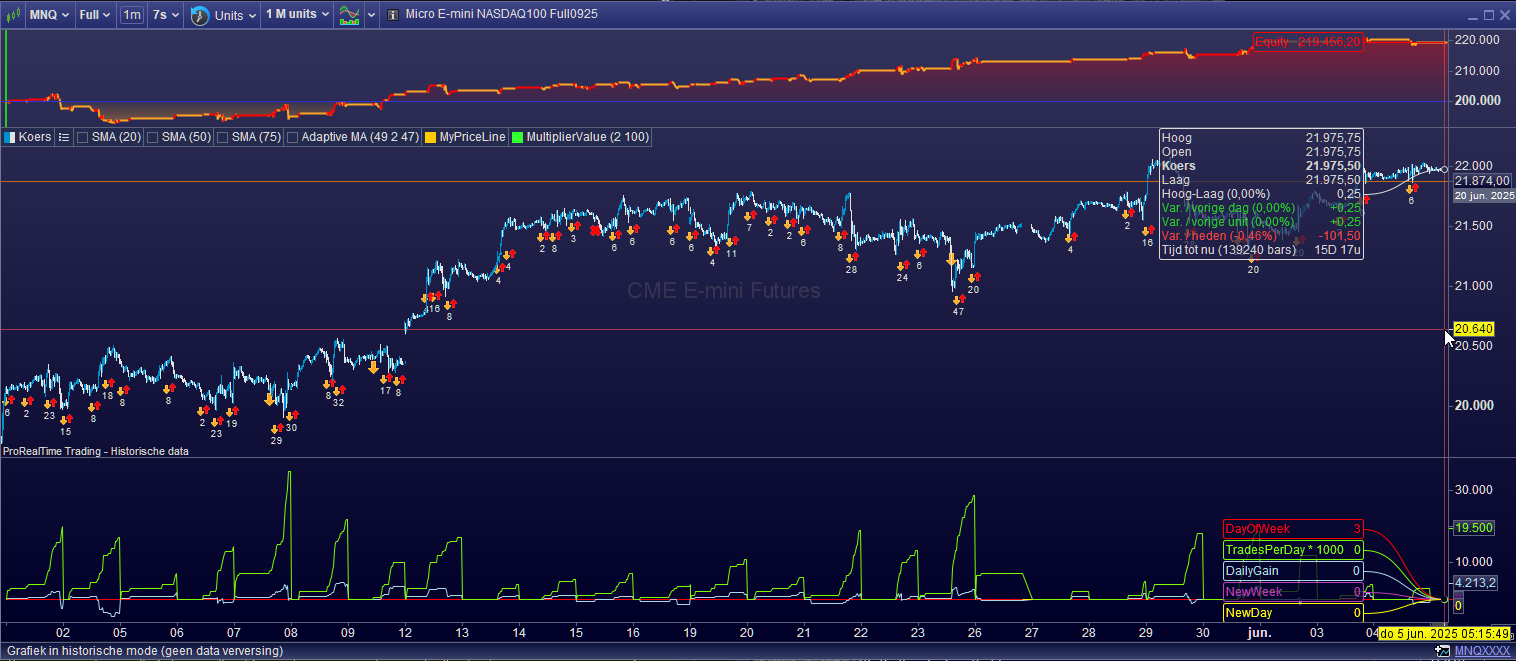Image resolution: width=1516 pixels, height=661 pixels.
Task: Click the indicators and strategies icon
Action: click(349, 15)
